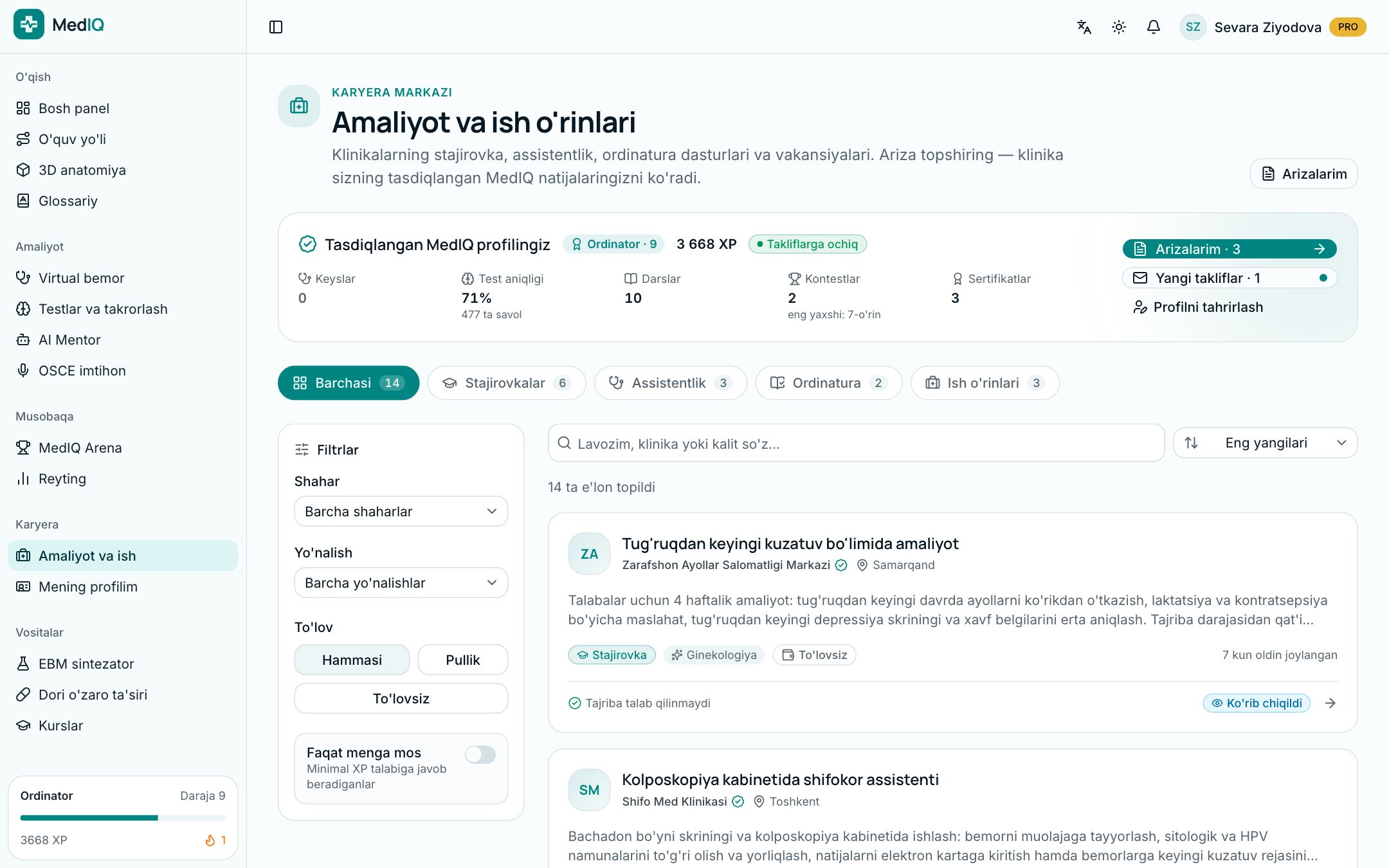Screen dimensions: 1389x868
Task: Click Profilni tahrirlash
Action: coord(1199,307)
